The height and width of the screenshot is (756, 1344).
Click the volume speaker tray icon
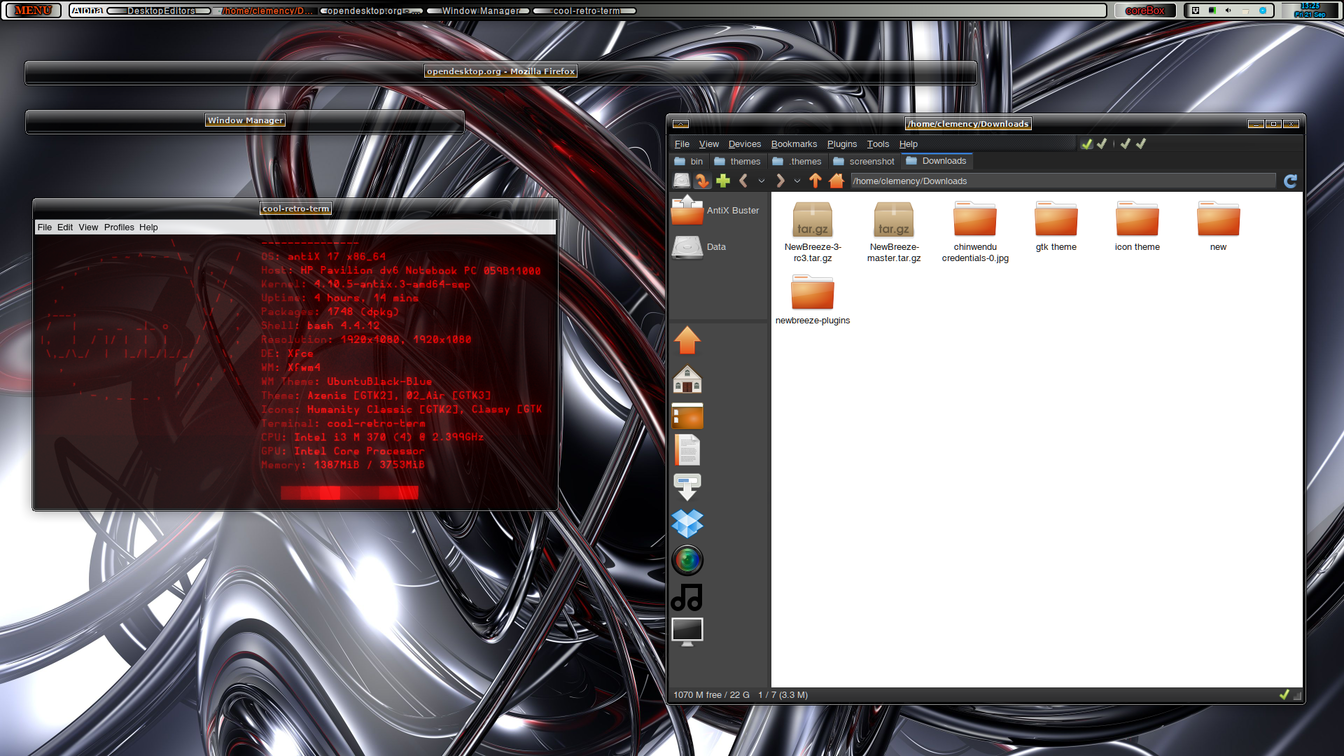[1228, 11]
